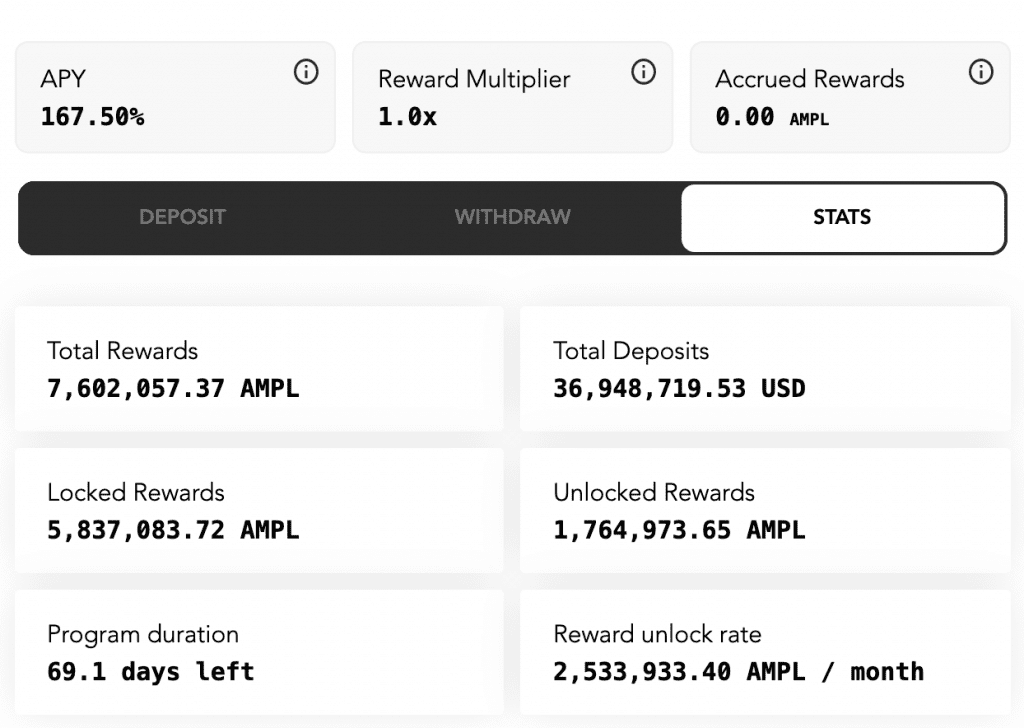This screenshot has height=728, width=1024.
Task: Click the 1,764,973.65 AMPL unlocked amount
Action: pos(679,529)
